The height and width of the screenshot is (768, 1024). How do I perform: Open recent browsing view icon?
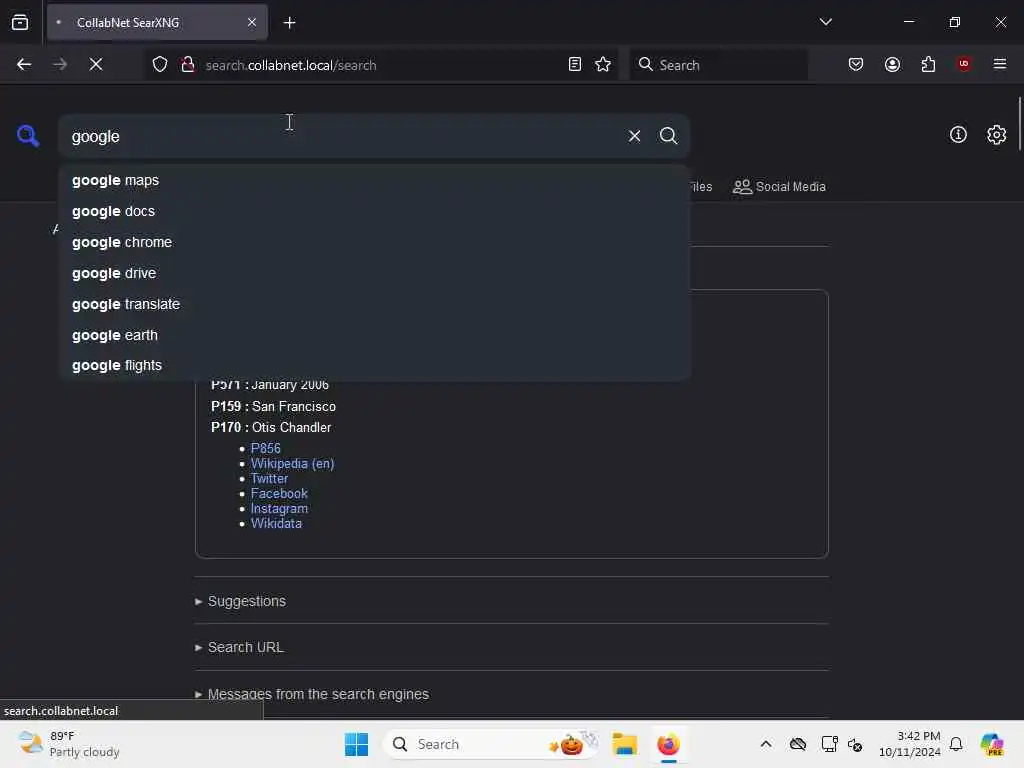click(20, 23)
